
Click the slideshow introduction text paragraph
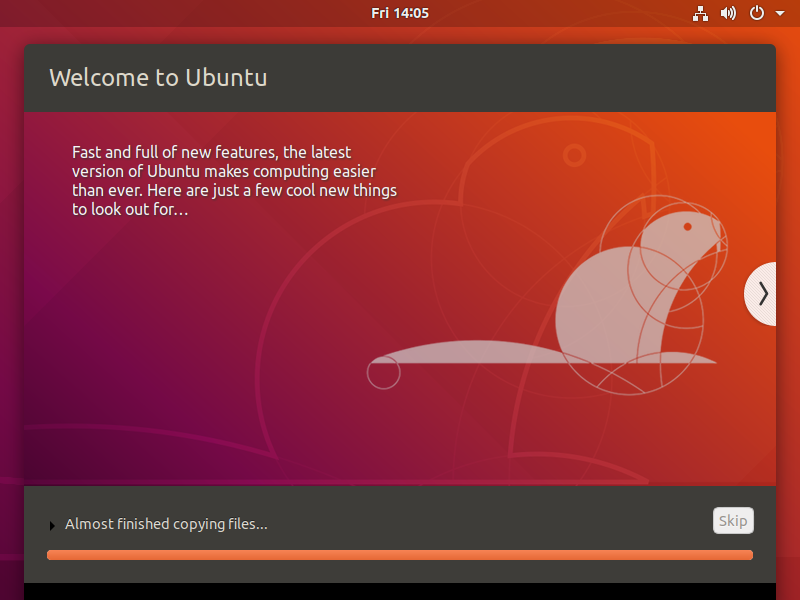tap(234, 181)
